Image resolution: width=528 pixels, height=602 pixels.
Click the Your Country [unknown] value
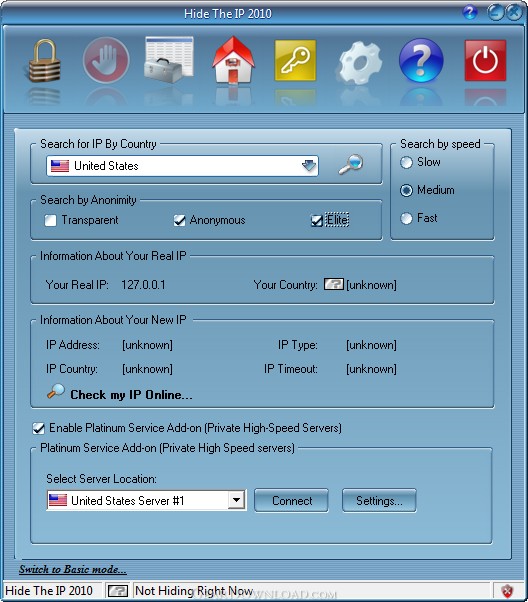point(371,285)
